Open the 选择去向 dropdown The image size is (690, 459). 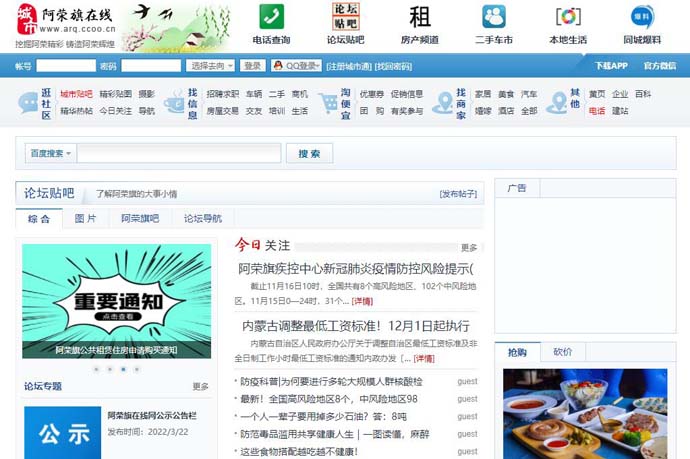[210, 66]
